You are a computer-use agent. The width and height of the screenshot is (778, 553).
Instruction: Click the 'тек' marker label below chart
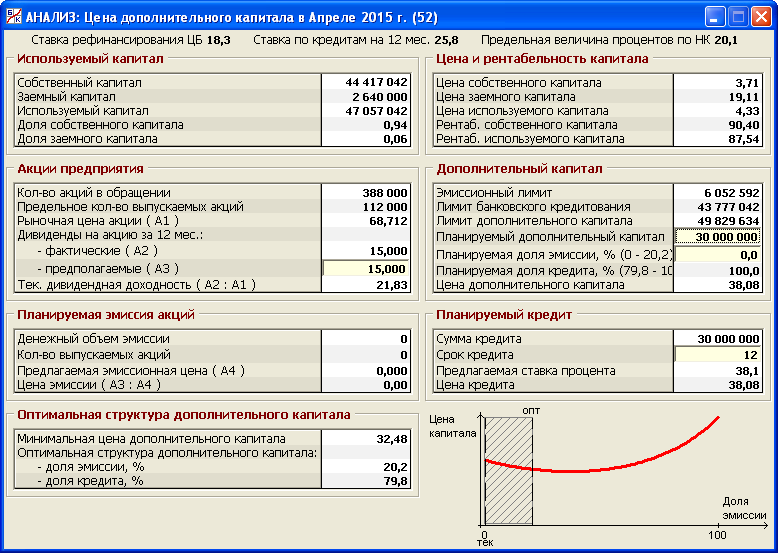point(485,543)
